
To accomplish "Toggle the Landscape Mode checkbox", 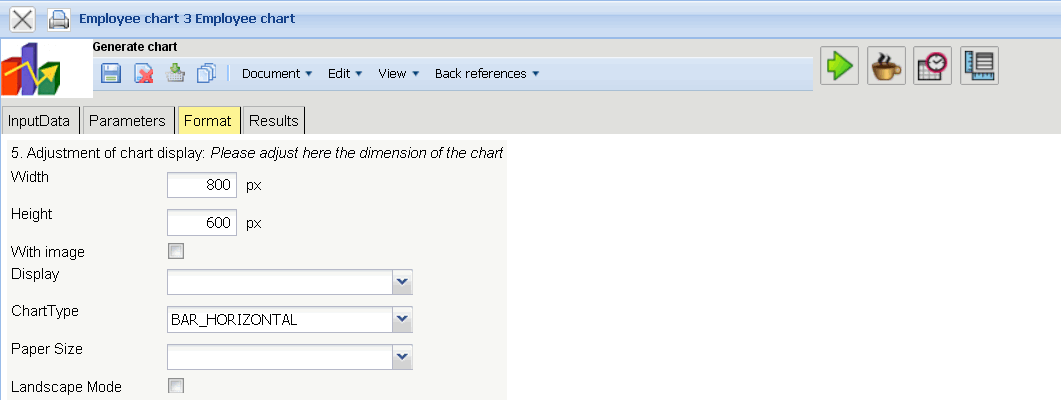I will [x=176, y=386].
